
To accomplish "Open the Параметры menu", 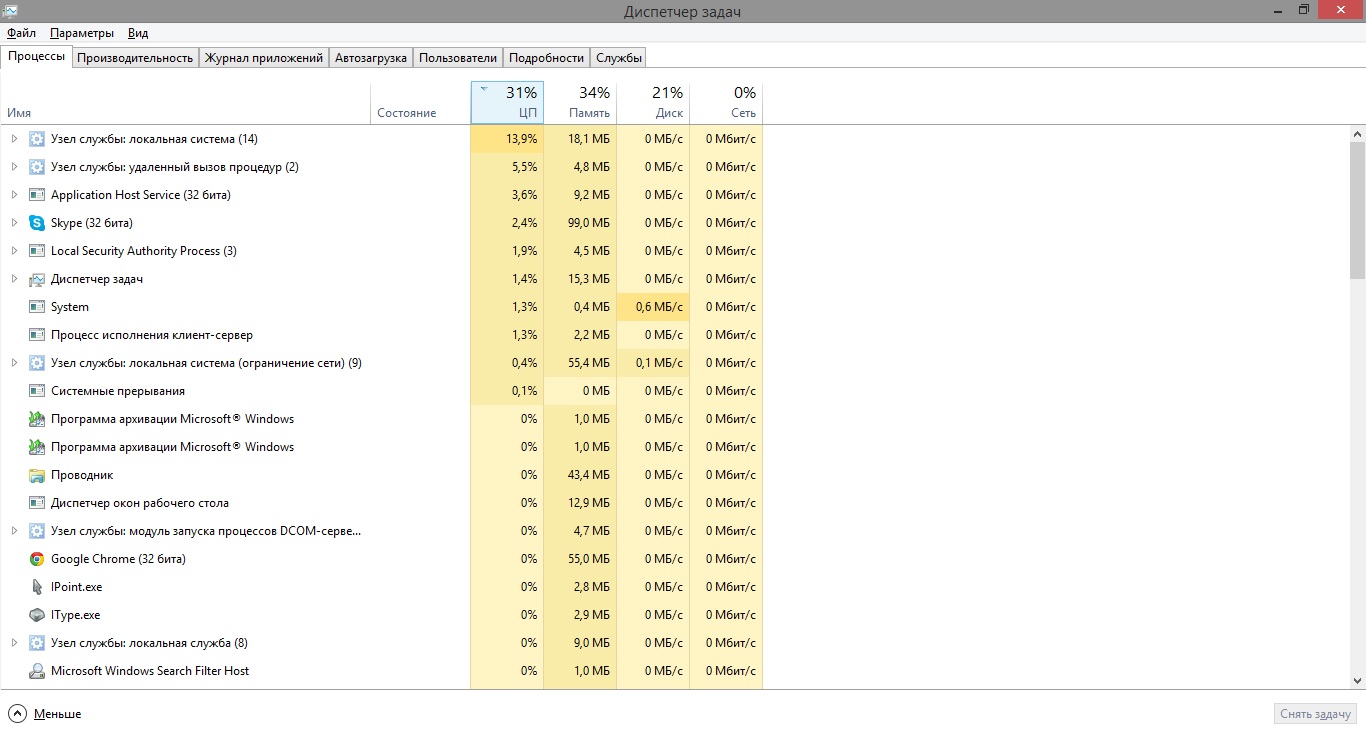I will 82,33.
